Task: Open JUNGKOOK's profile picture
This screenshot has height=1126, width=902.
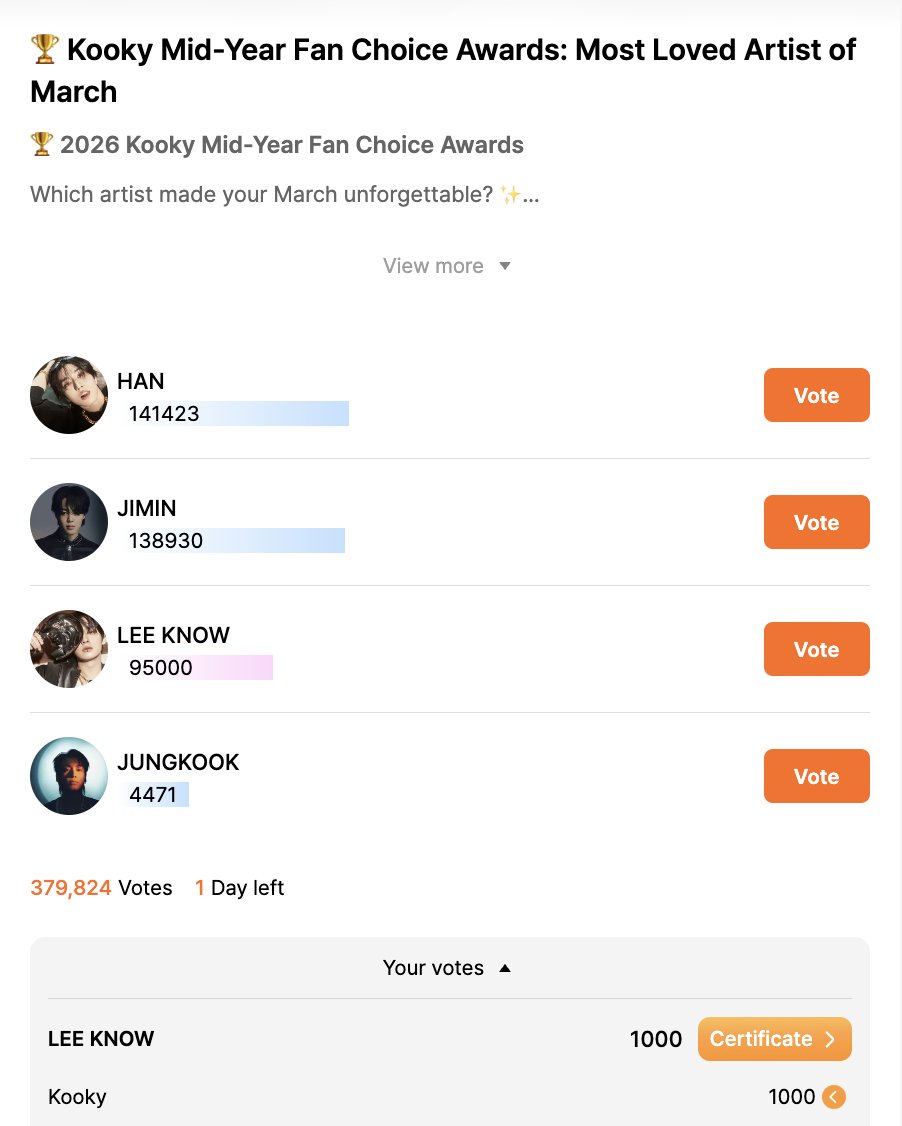Action: [69, 776]
